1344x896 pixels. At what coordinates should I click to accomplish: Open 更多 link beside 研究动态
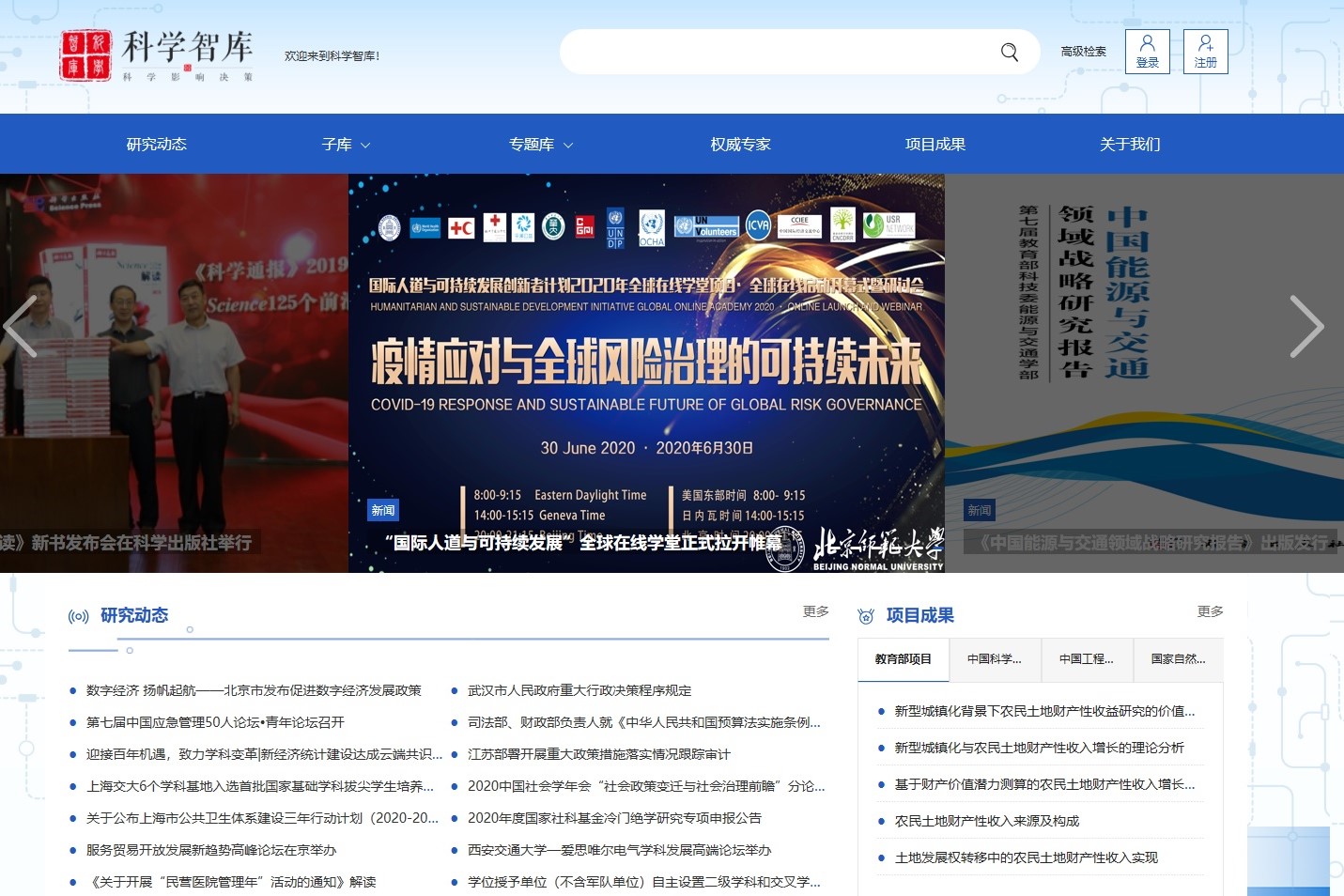815,611
